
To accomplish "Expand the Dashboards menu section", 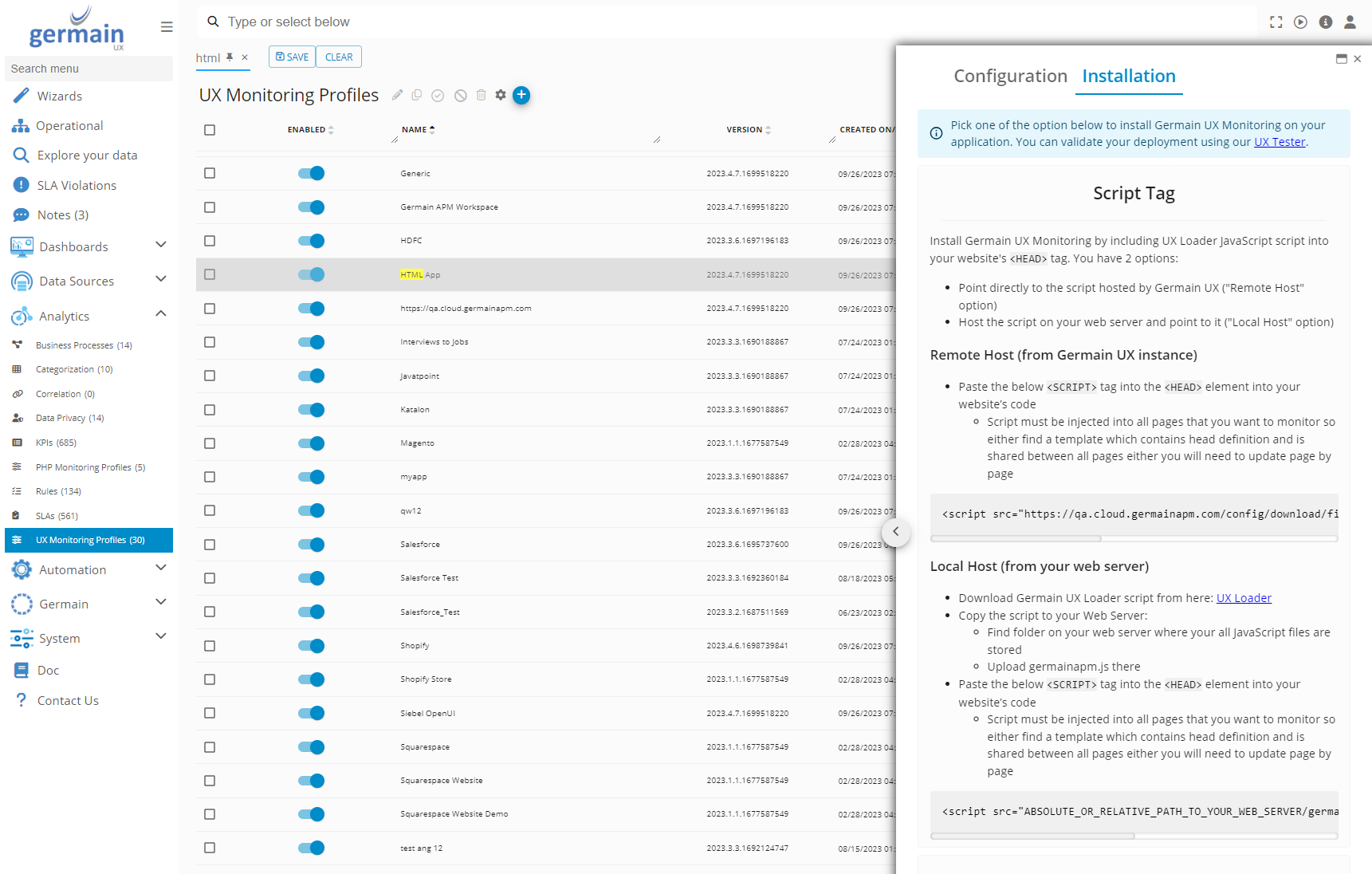I will 161,246.
